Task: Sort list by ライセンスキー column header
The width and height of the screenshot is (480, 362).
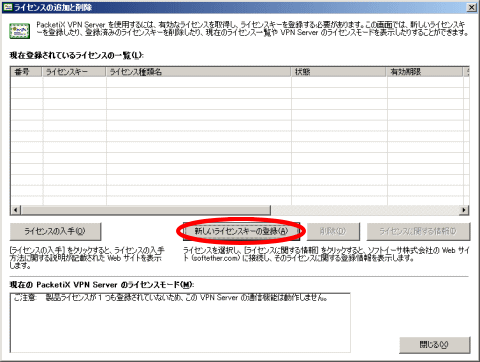Action: click(x=74, y=72)
